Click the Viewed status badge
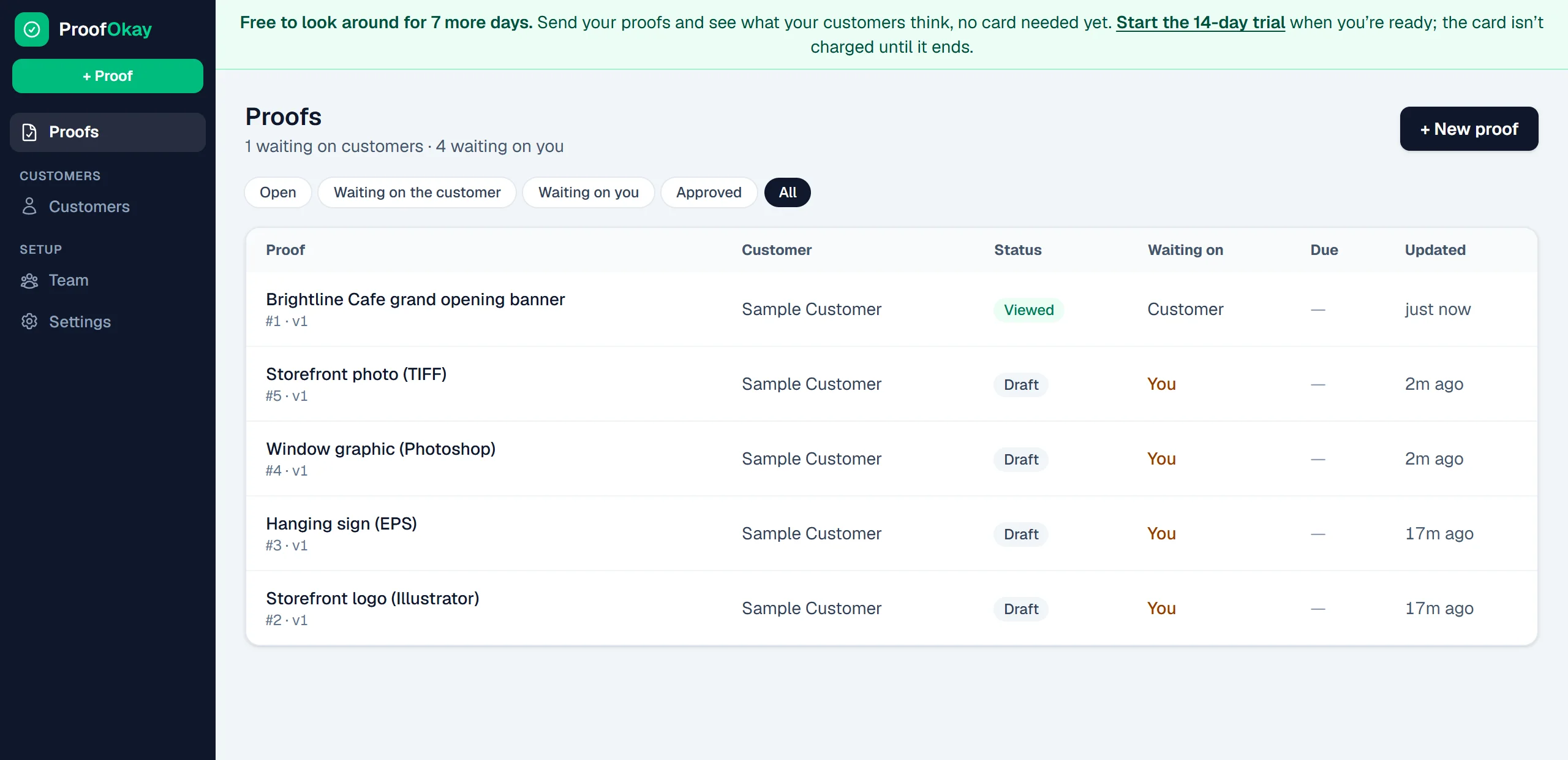 coord(1028,310)
